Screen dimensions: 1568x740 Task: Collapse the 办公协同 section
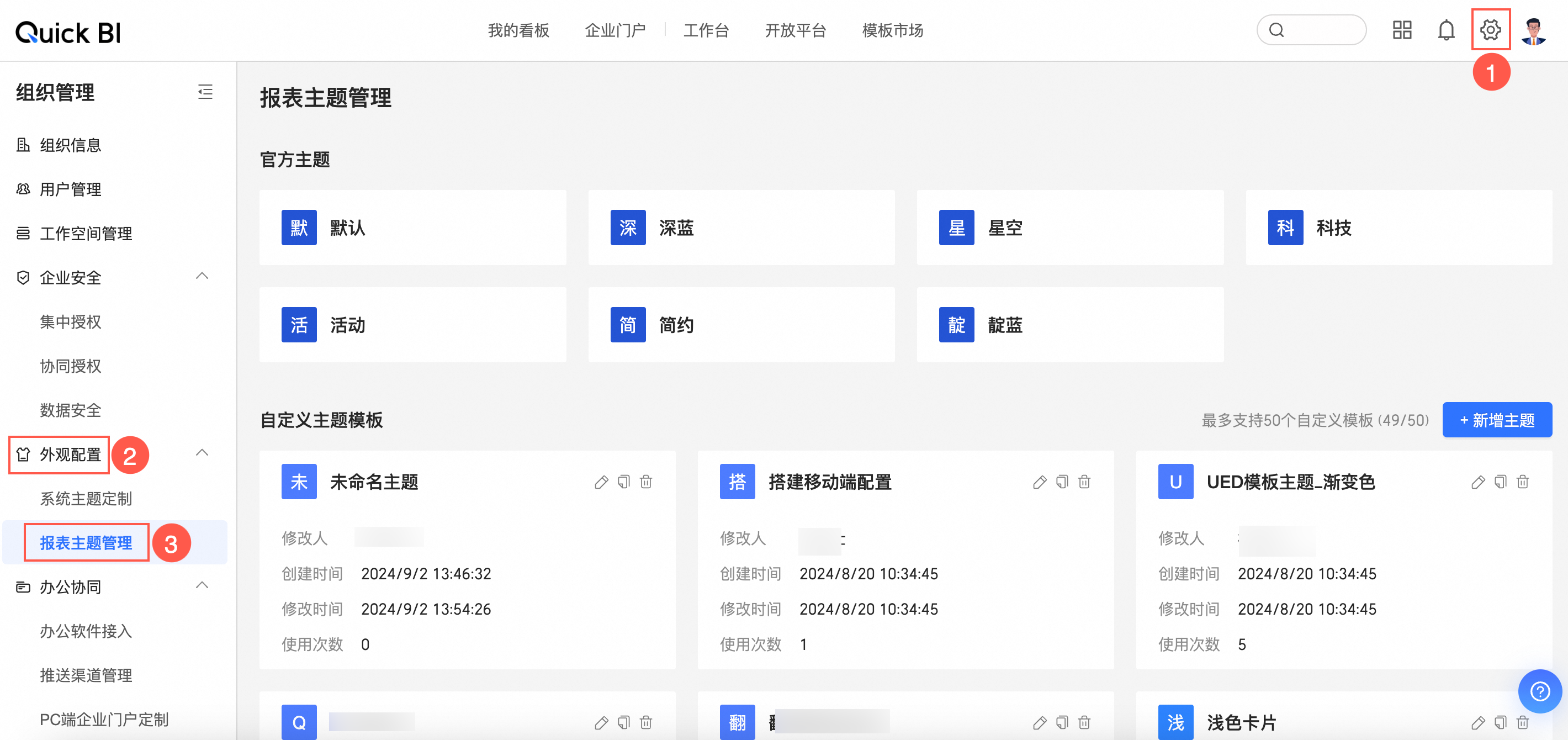[x=202, y=586]
